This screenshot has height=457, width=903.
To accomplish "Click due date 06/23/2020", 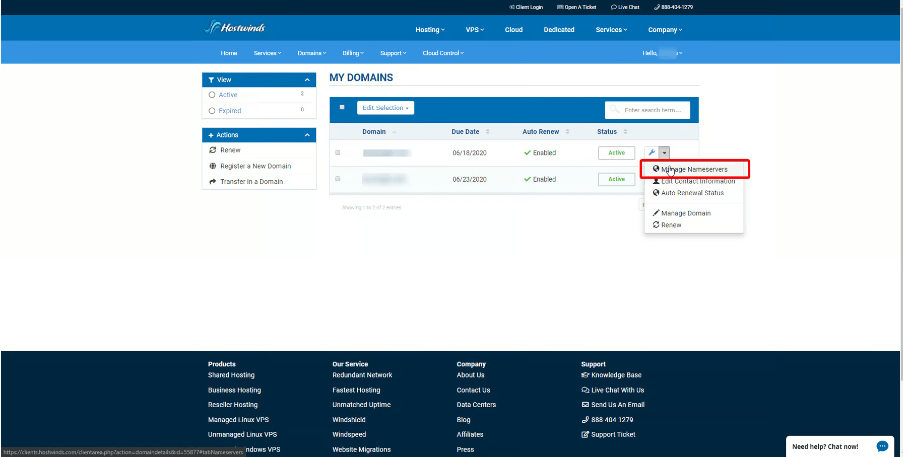I will click(469, 180).
